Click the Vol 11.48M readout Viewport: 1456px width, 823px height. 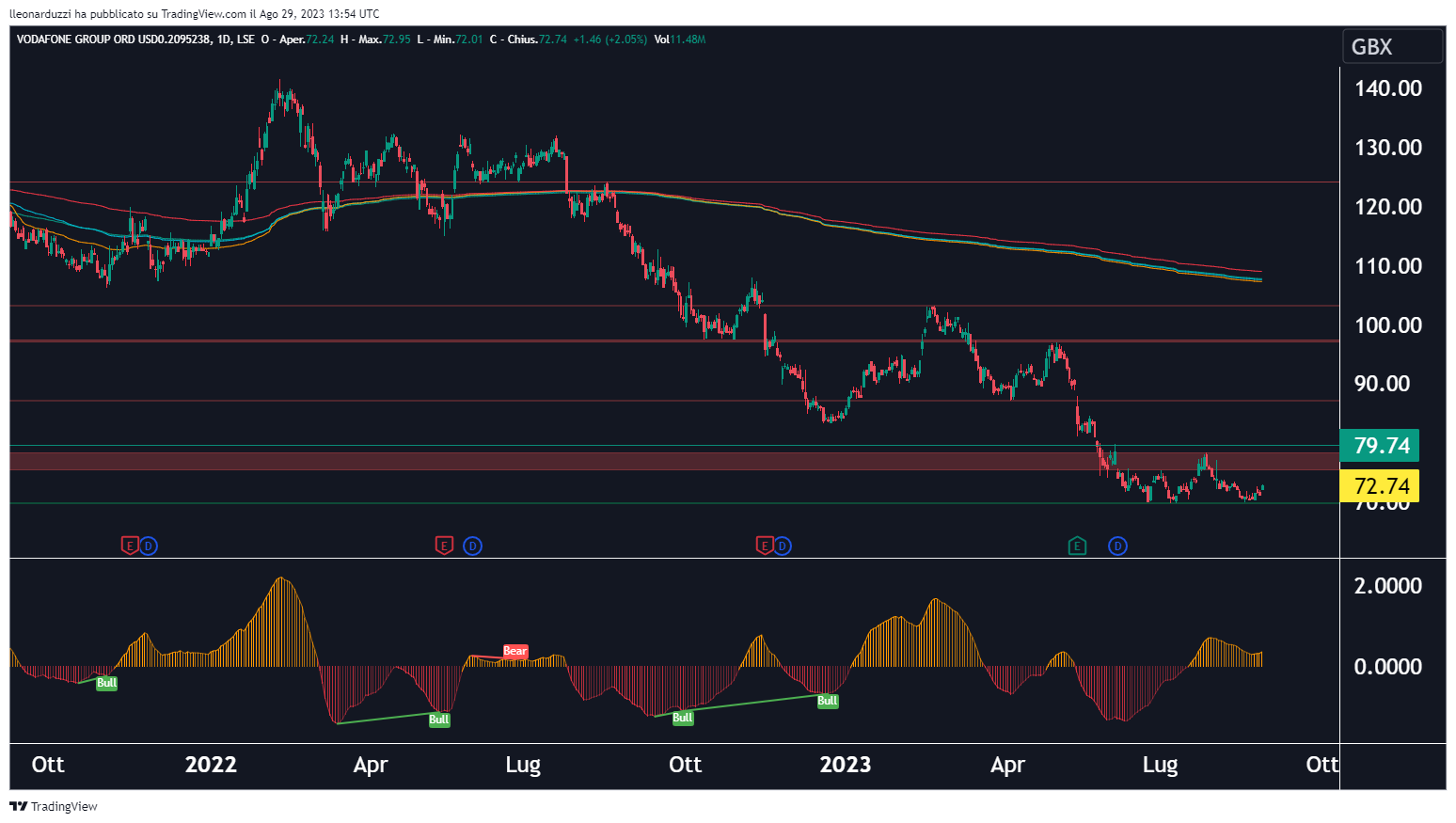pyautogui.click(x=680, y=40)
